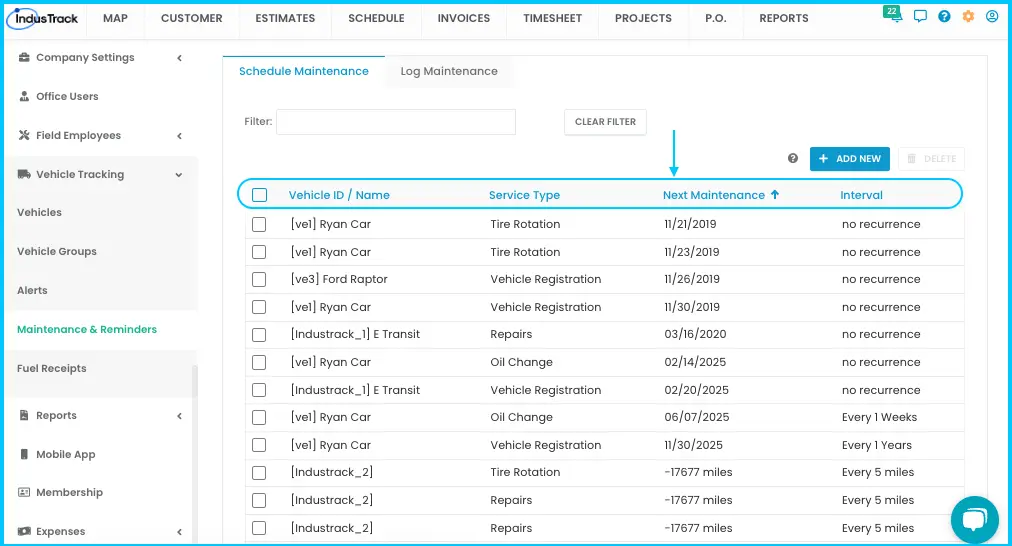Select the Ryan Car Tire Rotation 11/23/2019 row checkbox

pyautogui.click(x=259, y=252)
